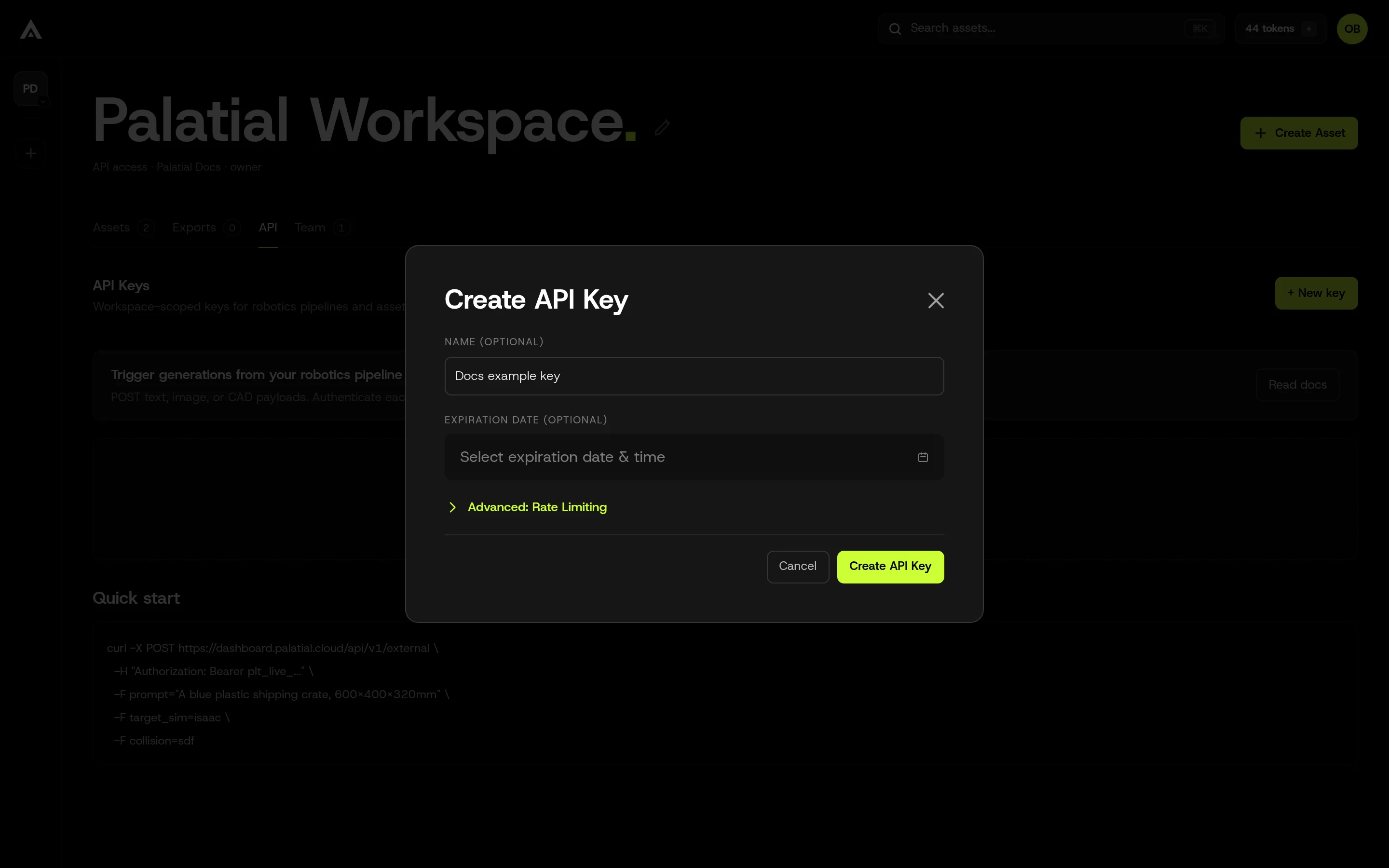The image size is (1389, 868).
Task: Edit workspace name with pencil icon
Action: 662,127
